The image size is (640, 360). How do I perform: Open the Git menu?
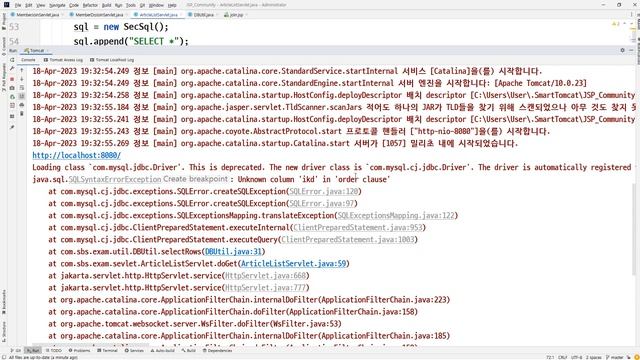142,5
